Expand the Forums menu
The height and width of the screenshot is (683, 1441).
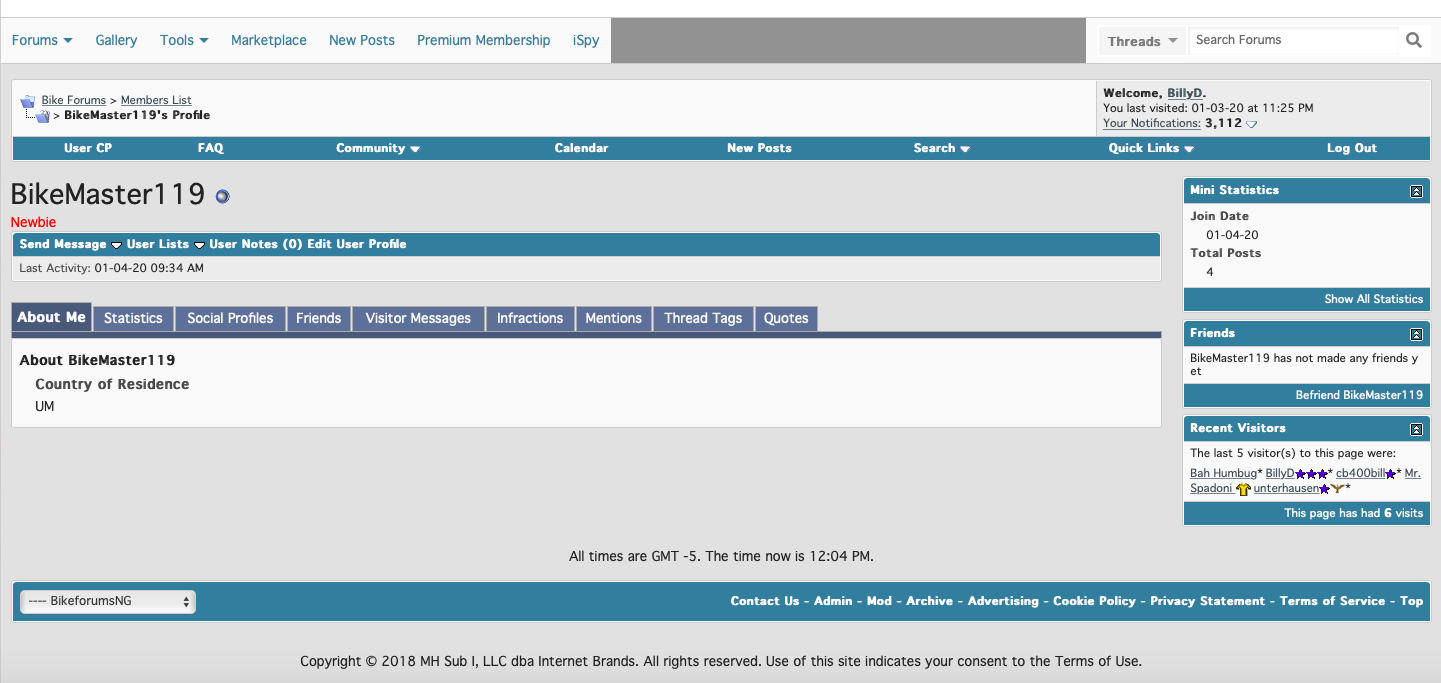[x=42, y=40]
